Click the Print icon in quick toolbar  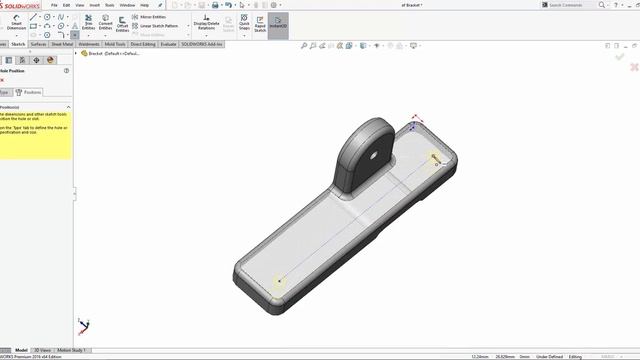pos(215,5)
